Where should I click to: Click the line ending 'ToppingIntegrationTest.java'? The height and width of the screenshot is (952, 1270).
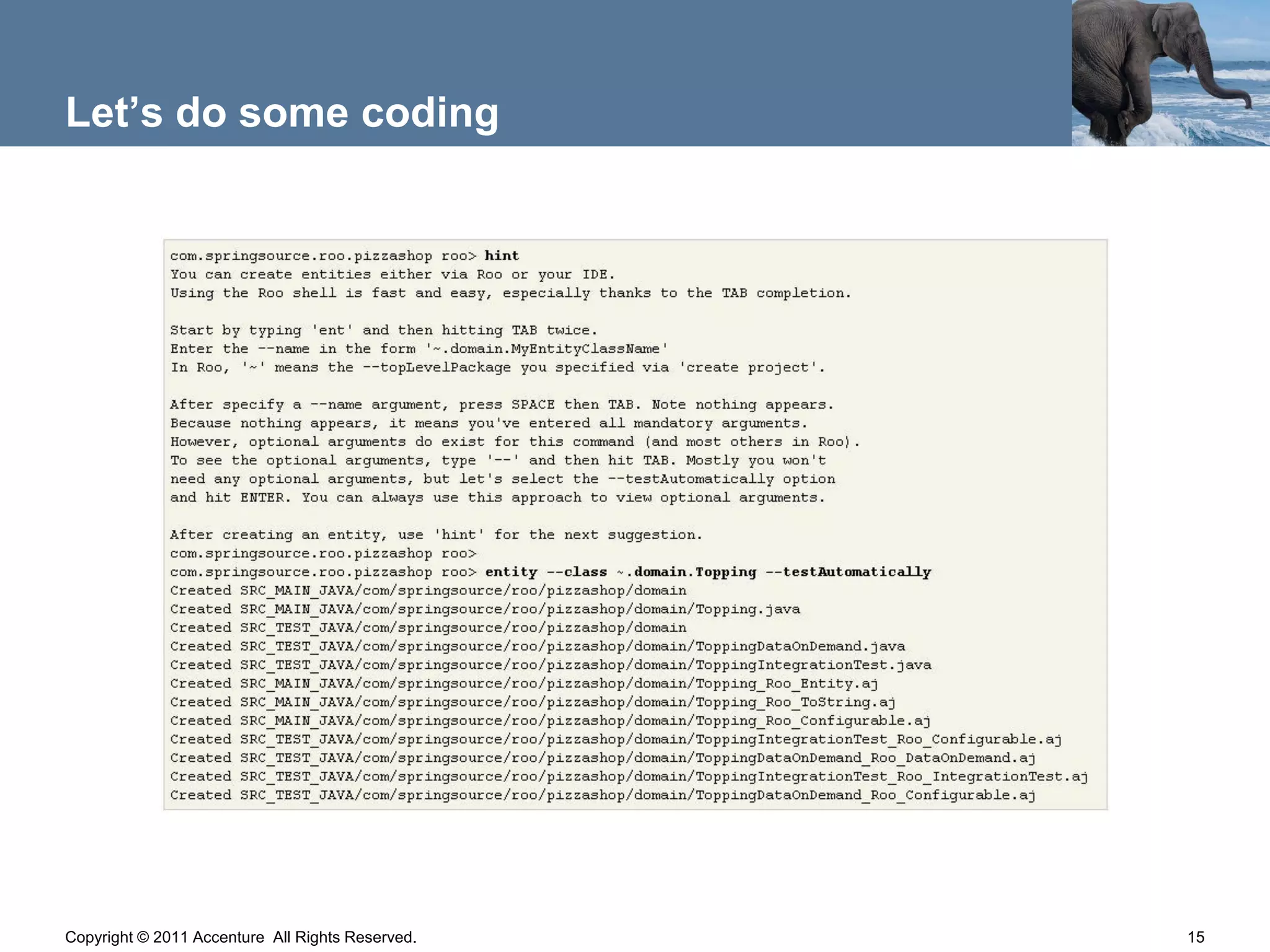pyautogui.click(x=551, y=665)
